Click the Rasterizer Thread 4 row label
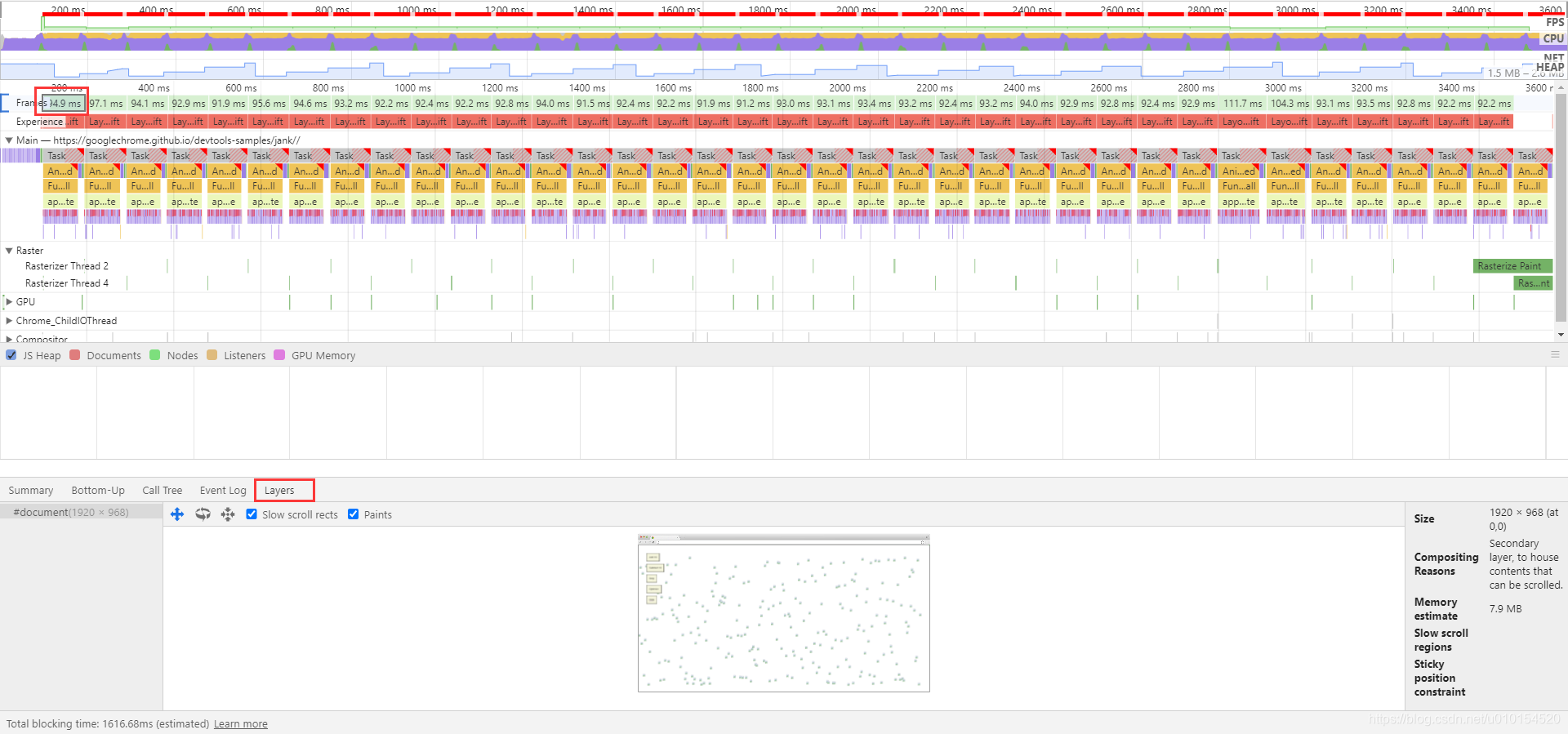The width and height of the screenshot is (1568, 734). pyautogui.click(x=66, y=283)
